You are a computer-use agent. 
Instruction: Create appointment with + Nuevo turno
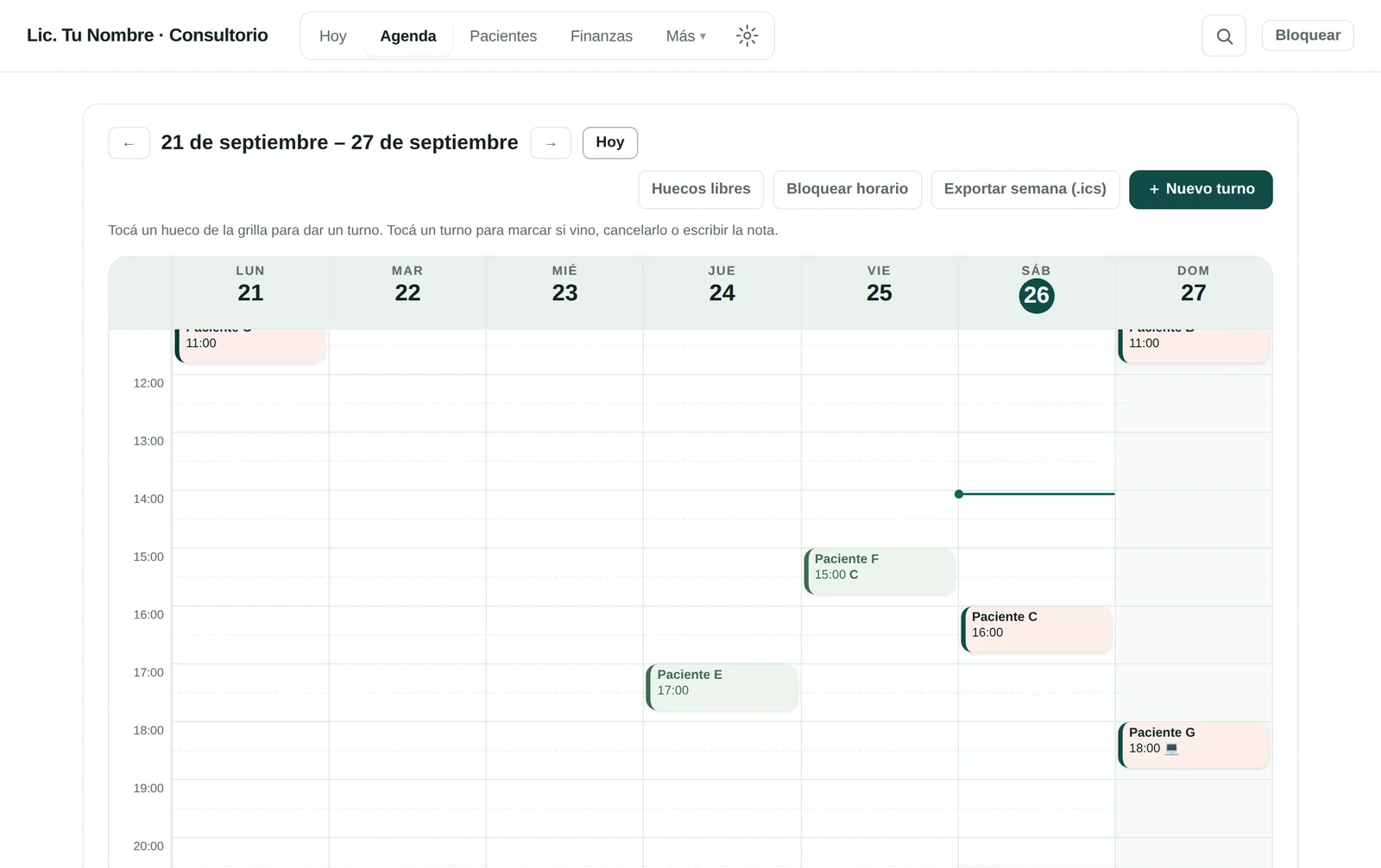pyautogui.click(x=1201, y=189)
